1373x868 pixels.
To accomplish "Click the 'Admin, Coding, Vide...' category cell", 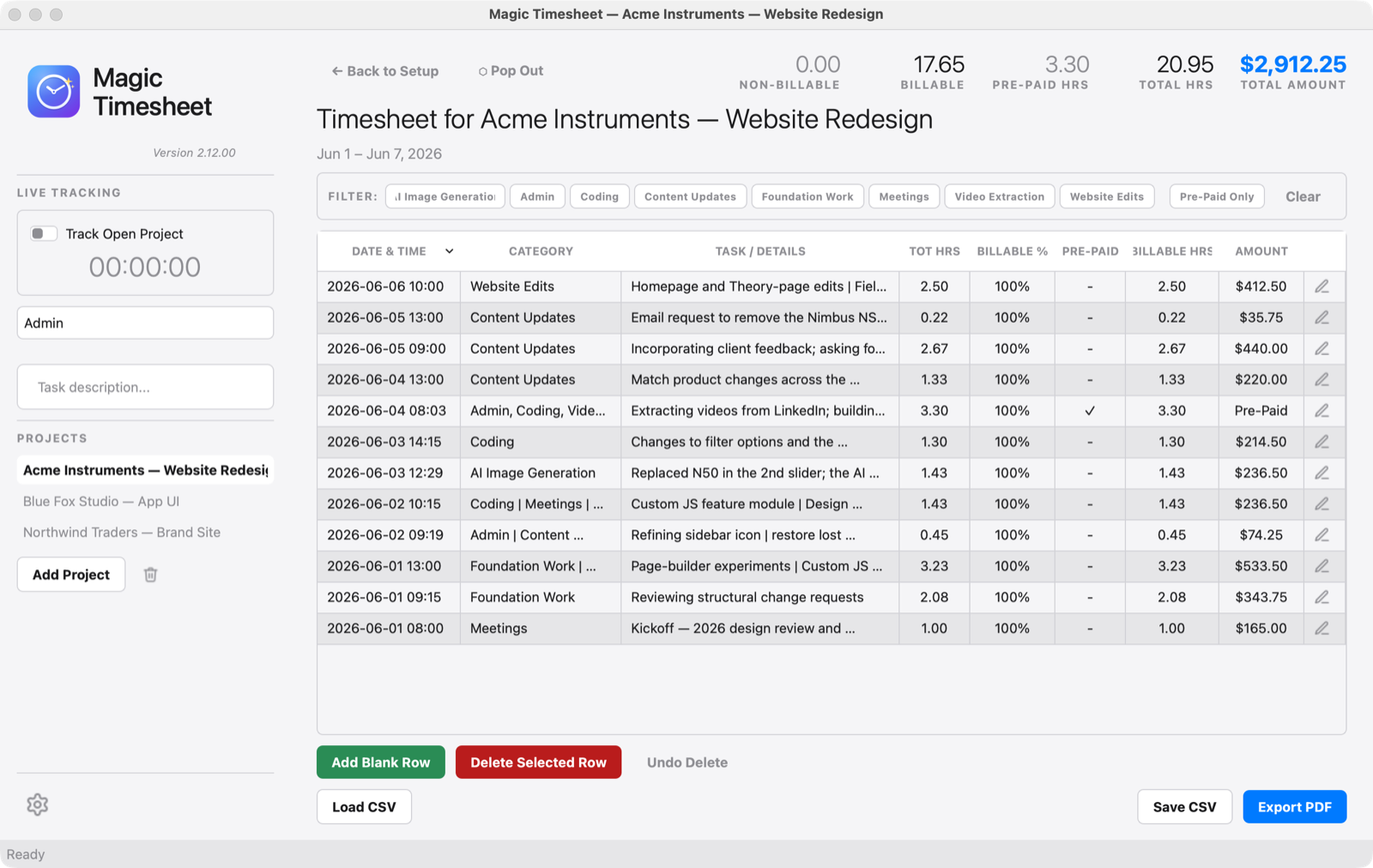I will pyautogui.click(x=540, y=411).
